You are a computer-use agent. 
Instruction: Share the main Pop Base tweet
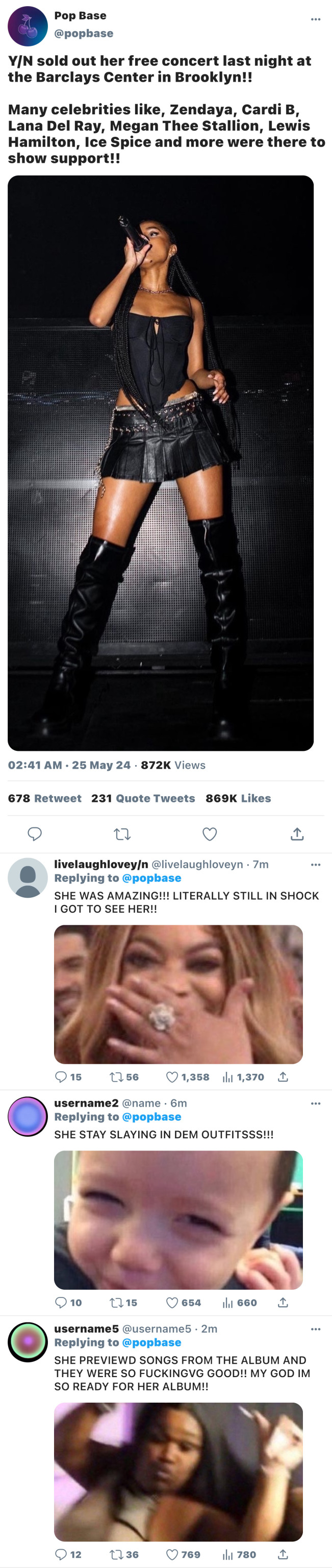click(297, 834)
